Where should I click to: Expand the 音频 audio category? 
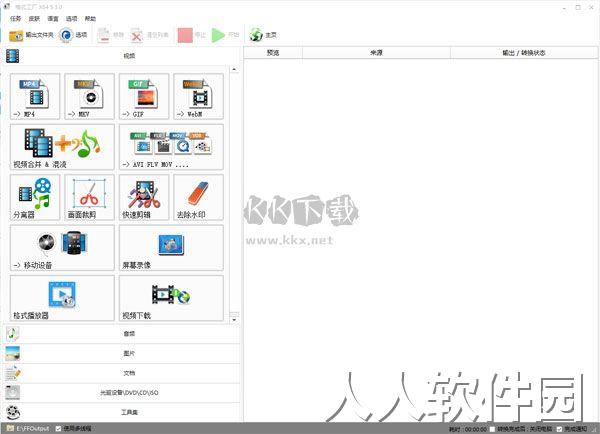point(122,334)
